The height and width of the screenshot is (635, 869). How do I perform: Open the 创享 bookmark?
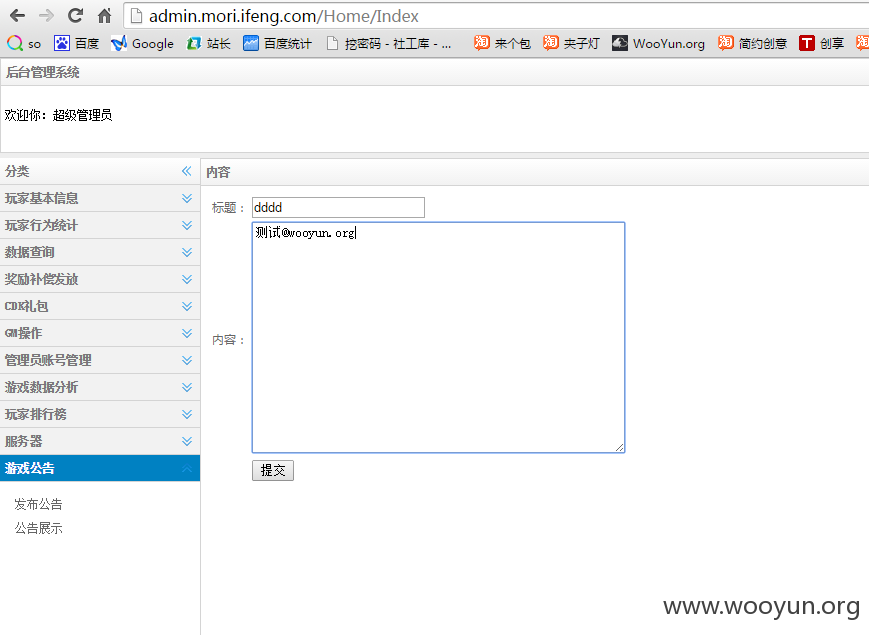(x=821, y=43)
